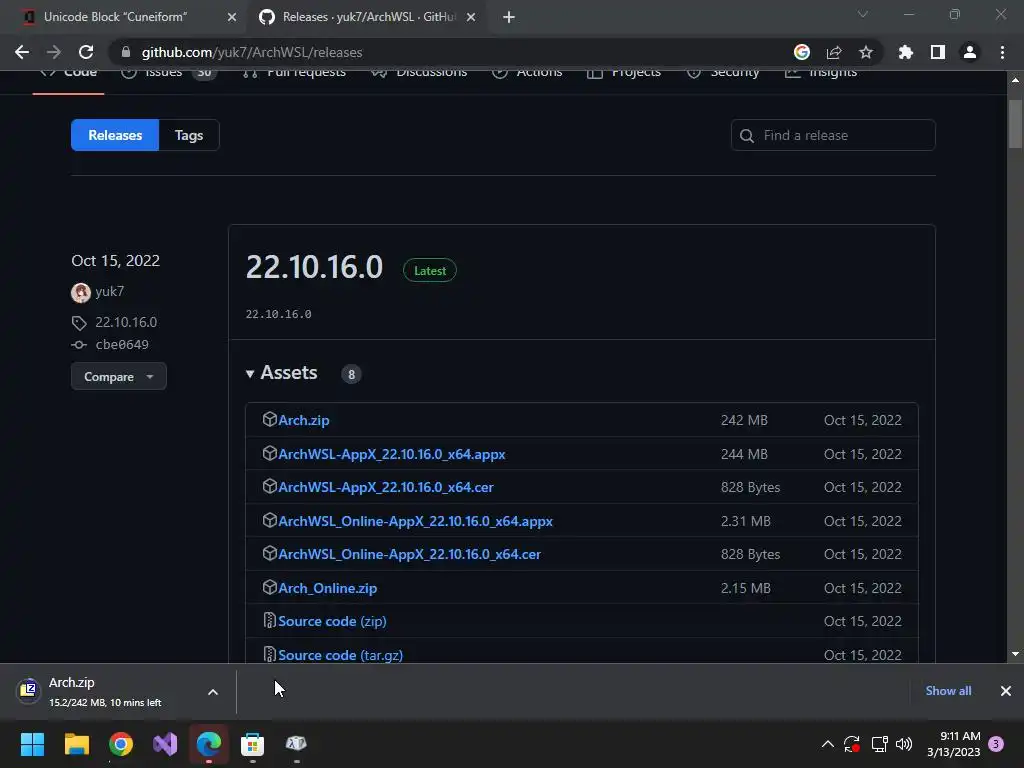1024x768 pixels.
Task: Reload the GitHub releases page
Action: point(86,52)
